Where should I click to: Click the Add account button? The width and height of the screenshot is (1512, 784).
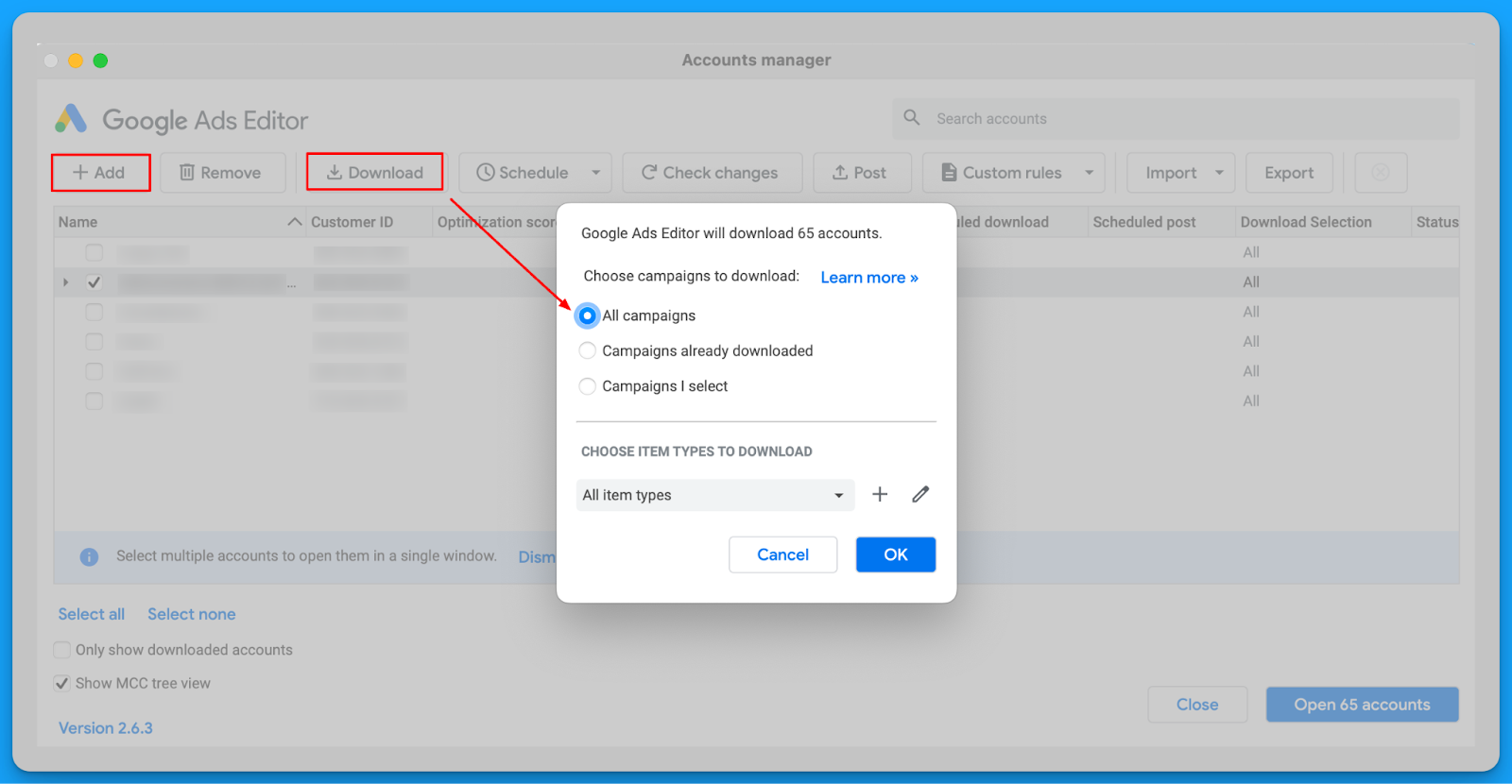coord(100,173)
